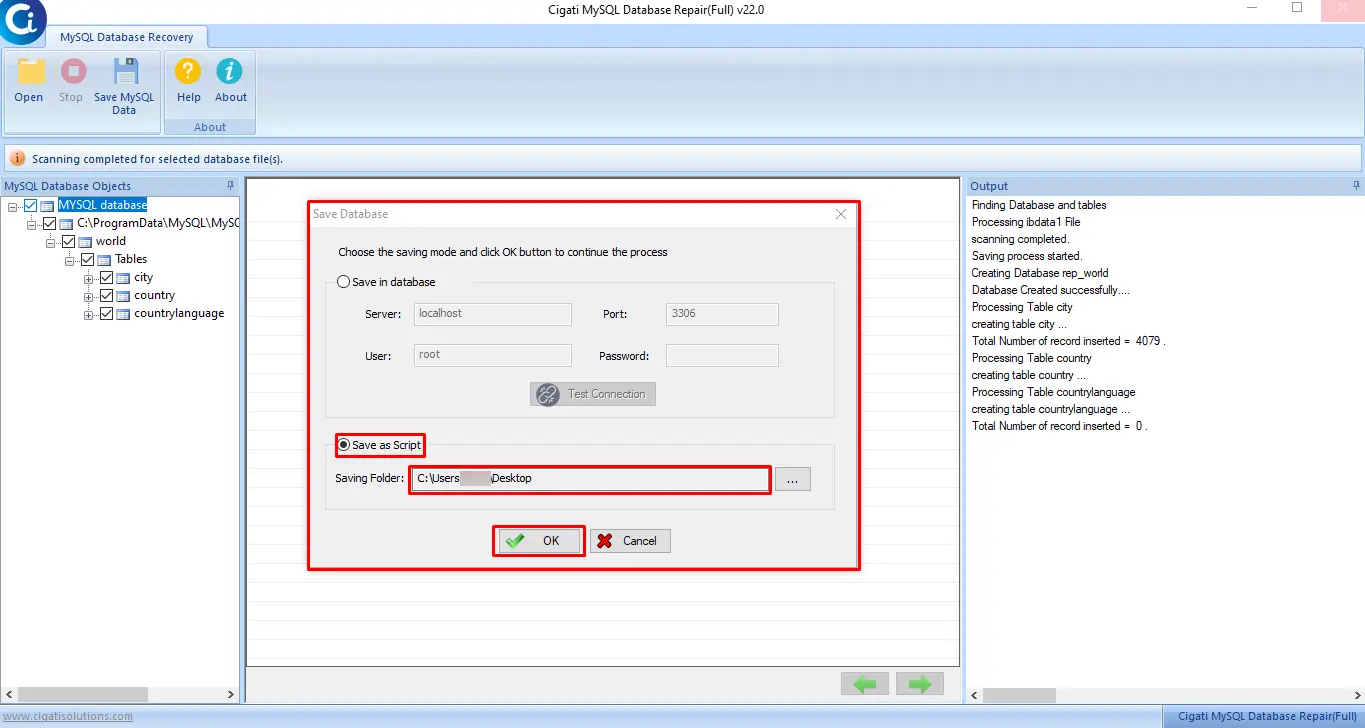1365x728 pixels.
Task: Expand the country table node
Action: click(x=89, y=296)
